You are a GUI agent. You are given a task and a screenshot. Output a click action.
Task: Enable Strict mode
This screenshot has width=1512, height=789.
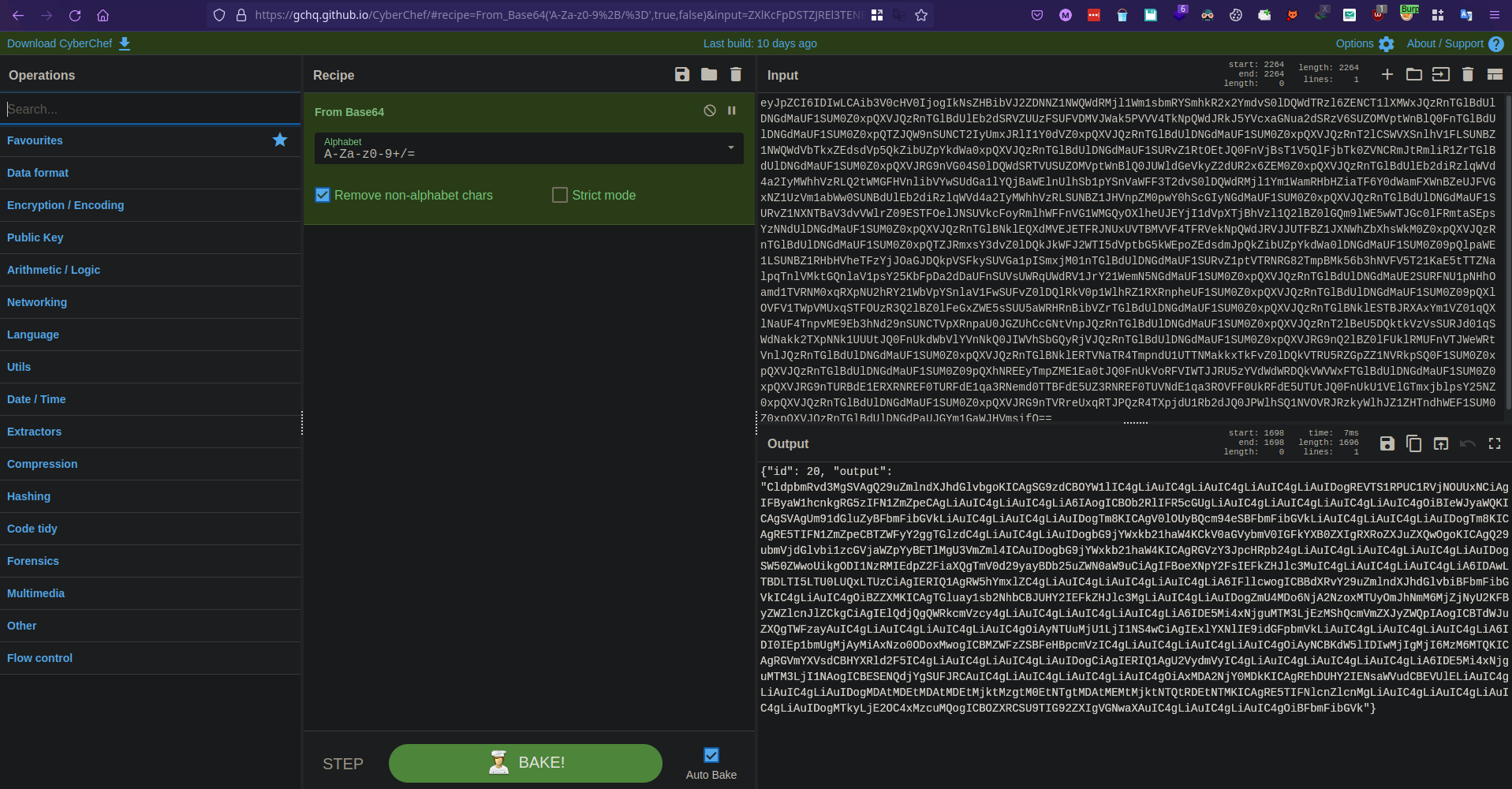559,195
